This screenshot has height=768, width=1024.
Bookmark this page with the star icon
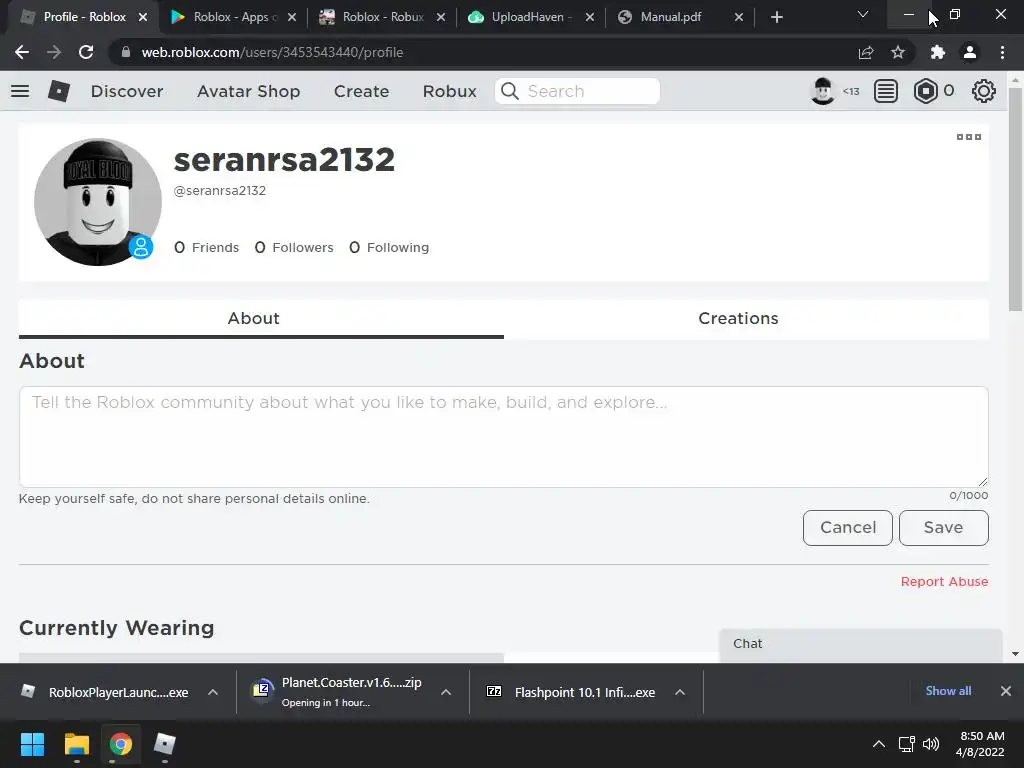tap(898, 52)
